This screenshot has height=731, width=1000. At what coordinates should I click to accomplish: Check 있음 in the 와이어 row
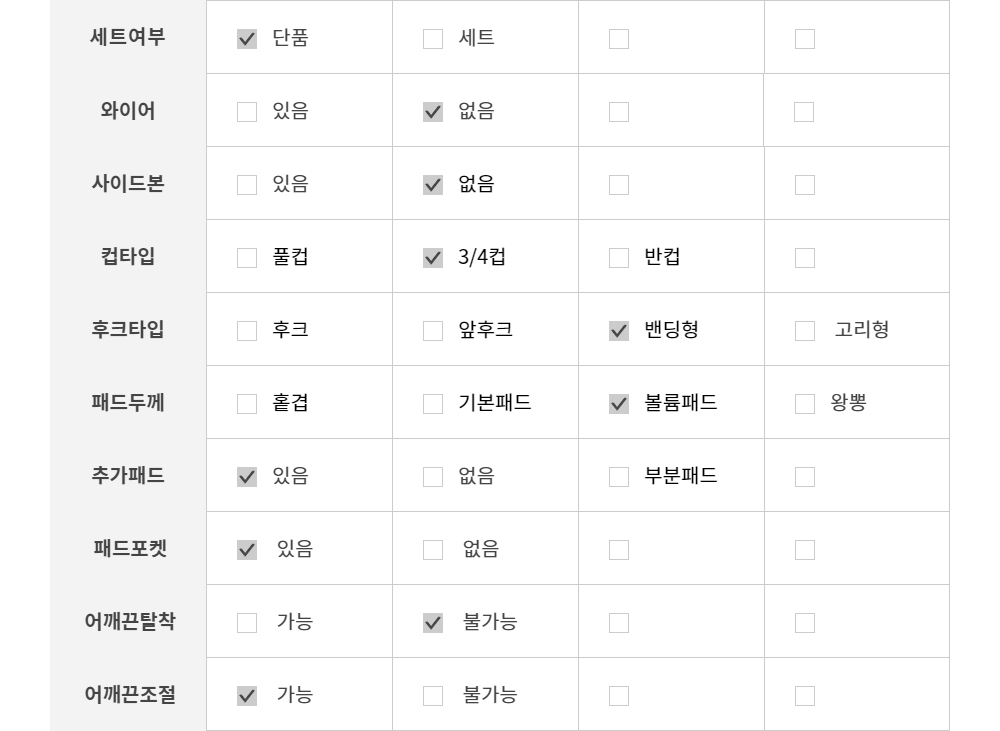tap(247, 112)
